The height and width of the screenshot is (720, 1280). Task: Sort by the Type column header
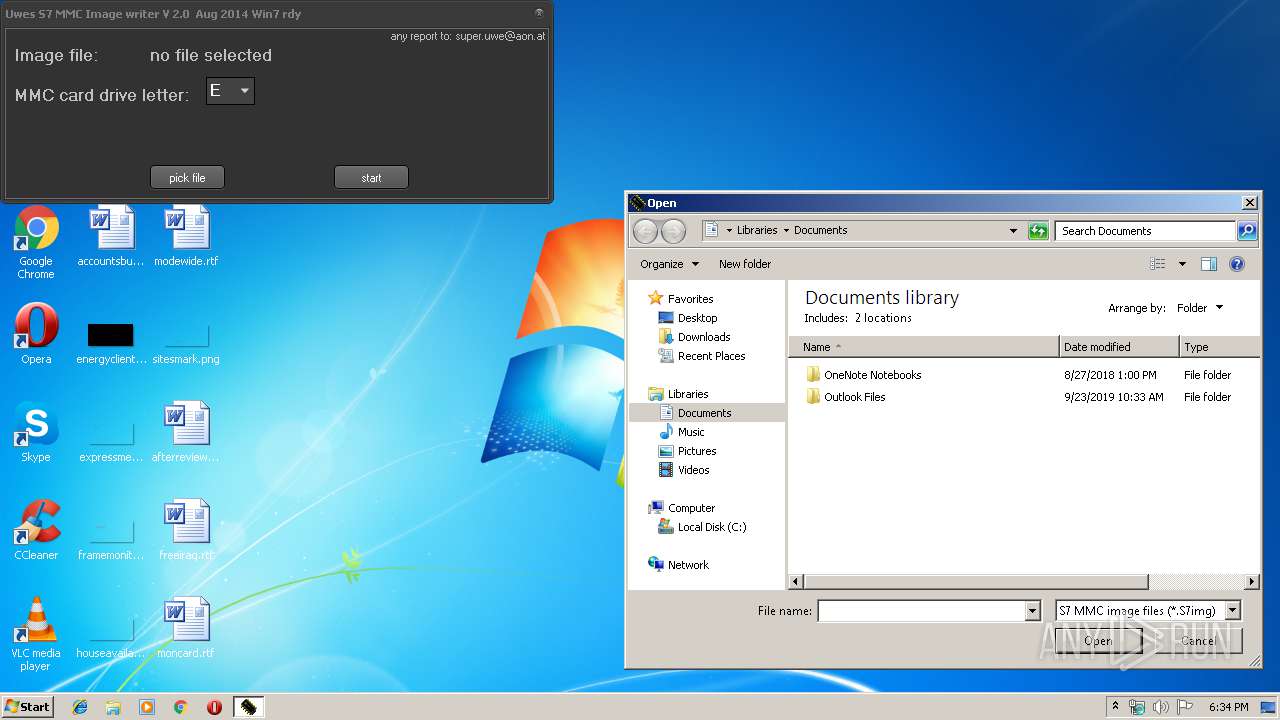1220,347
